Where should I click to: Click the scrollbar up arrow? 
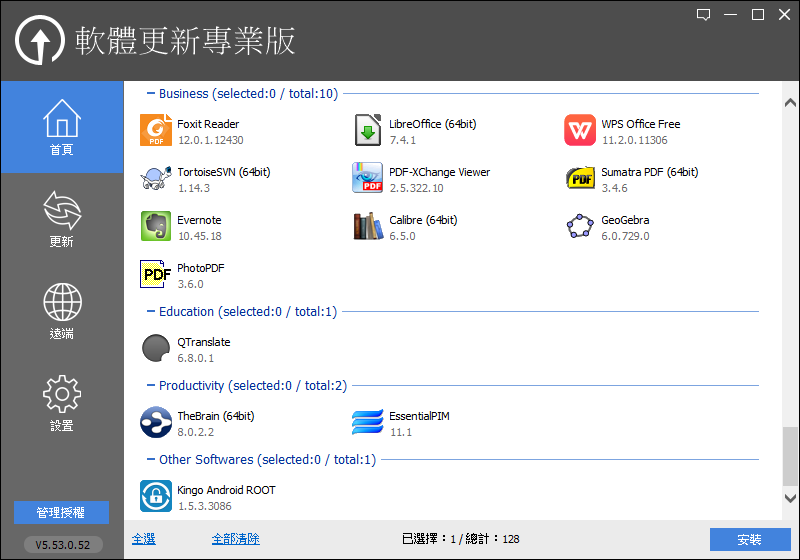(x=790, y=103)
